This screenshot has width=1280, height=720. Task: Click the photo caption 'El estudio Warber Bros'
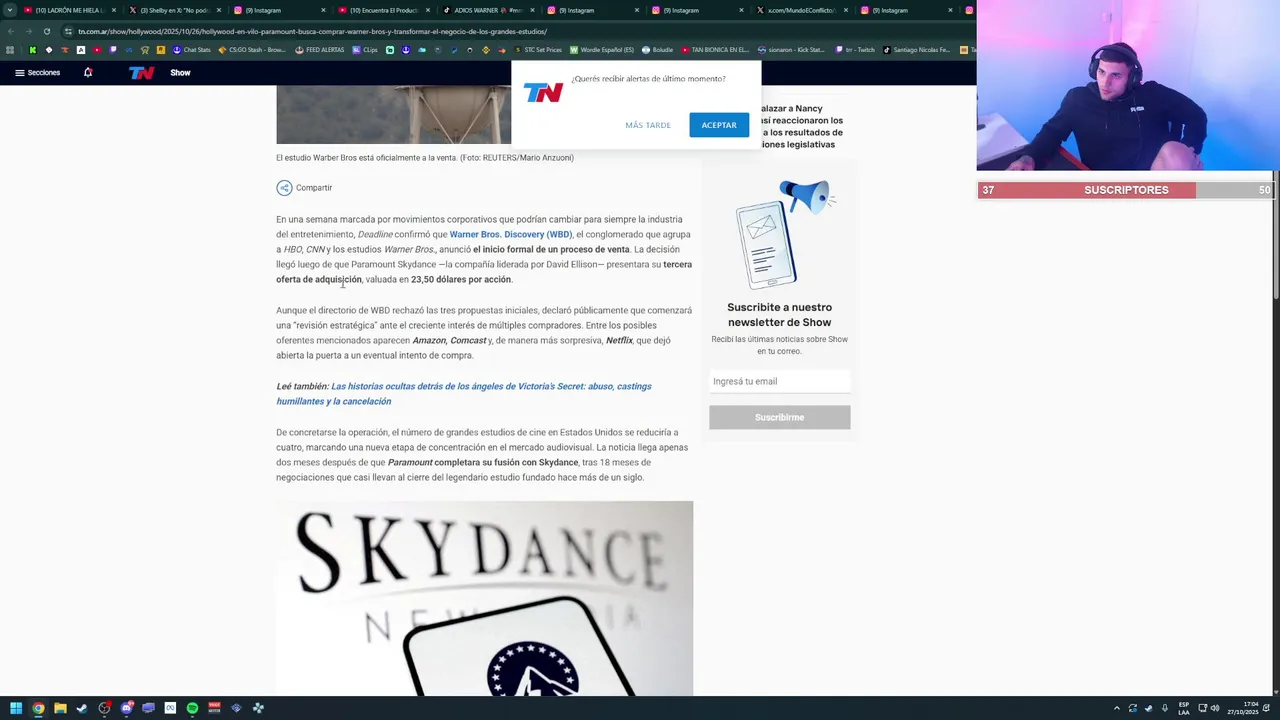point(425,158)
